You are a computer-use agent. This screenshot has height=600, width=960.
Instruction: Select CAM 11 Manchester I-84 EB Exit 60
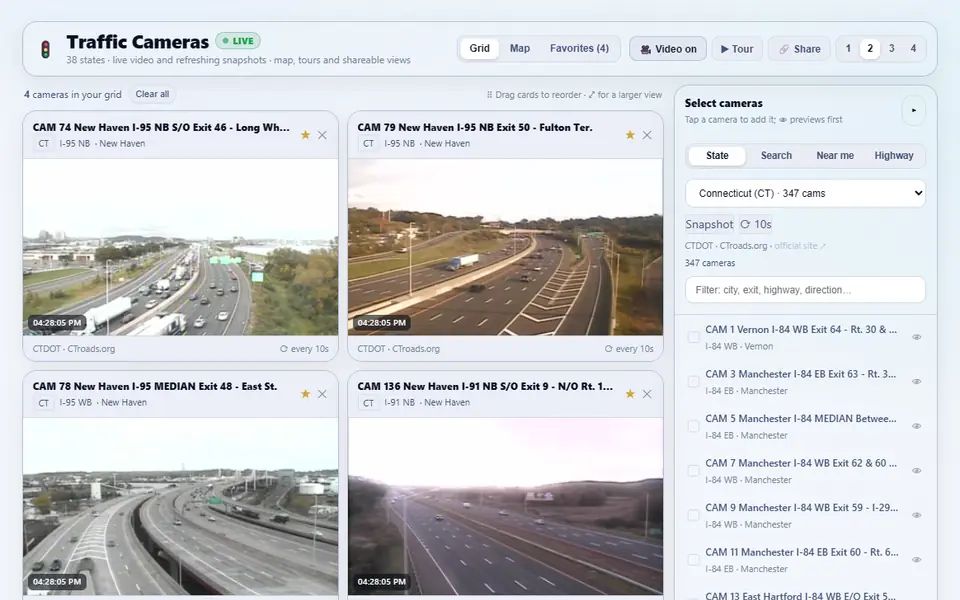806,560
